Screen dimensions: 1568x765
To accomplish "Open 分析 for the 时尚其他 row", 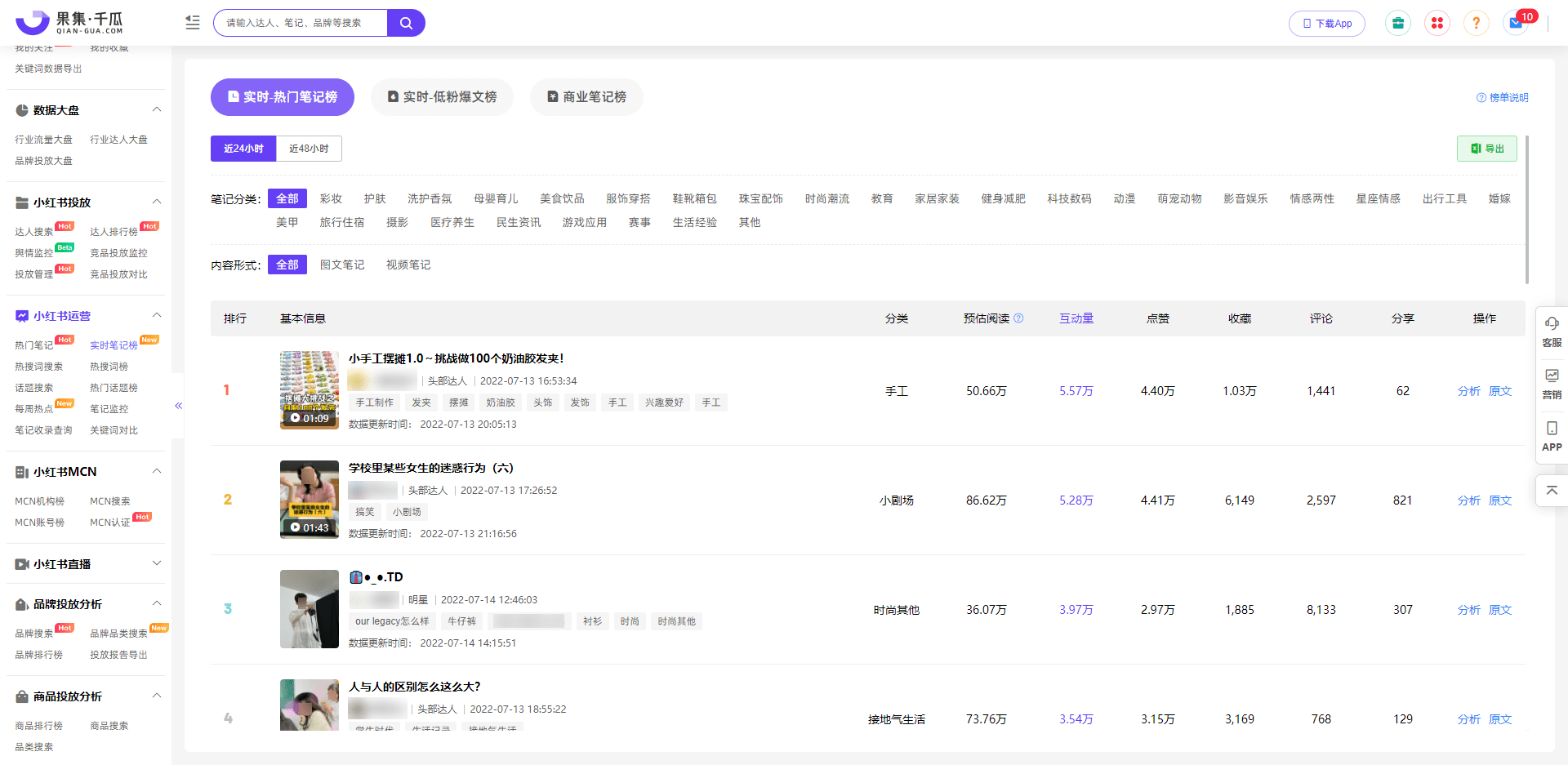I will (x=1468, y=610).
